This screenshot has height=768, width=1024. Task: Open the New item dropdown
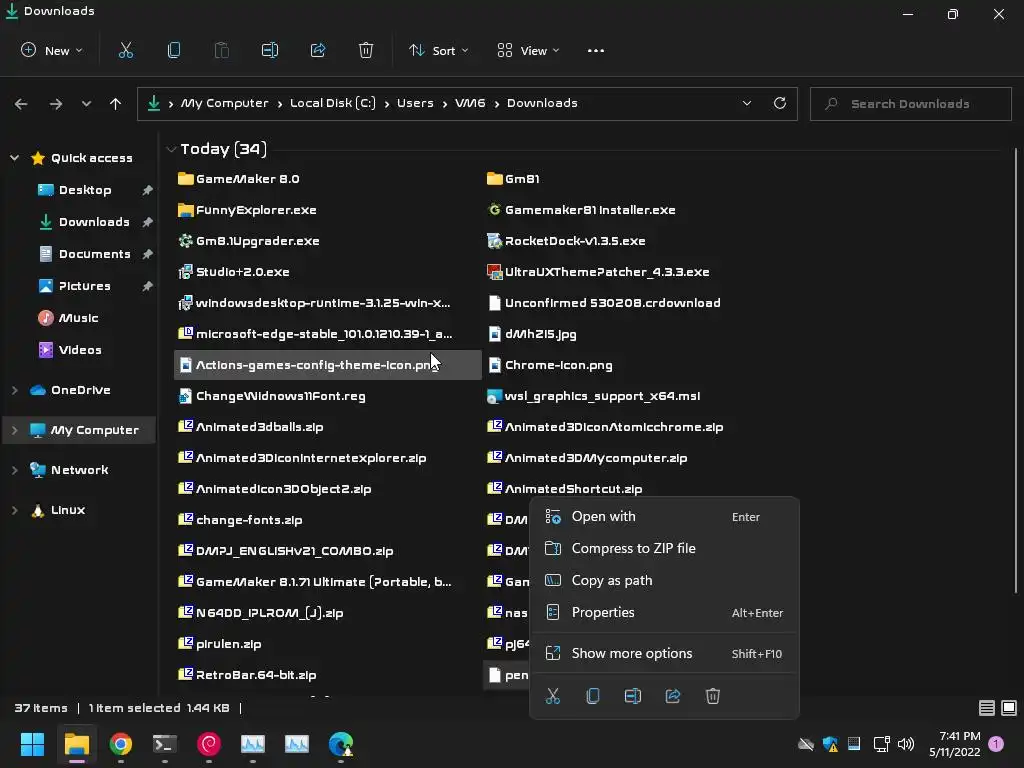point(52,50)
